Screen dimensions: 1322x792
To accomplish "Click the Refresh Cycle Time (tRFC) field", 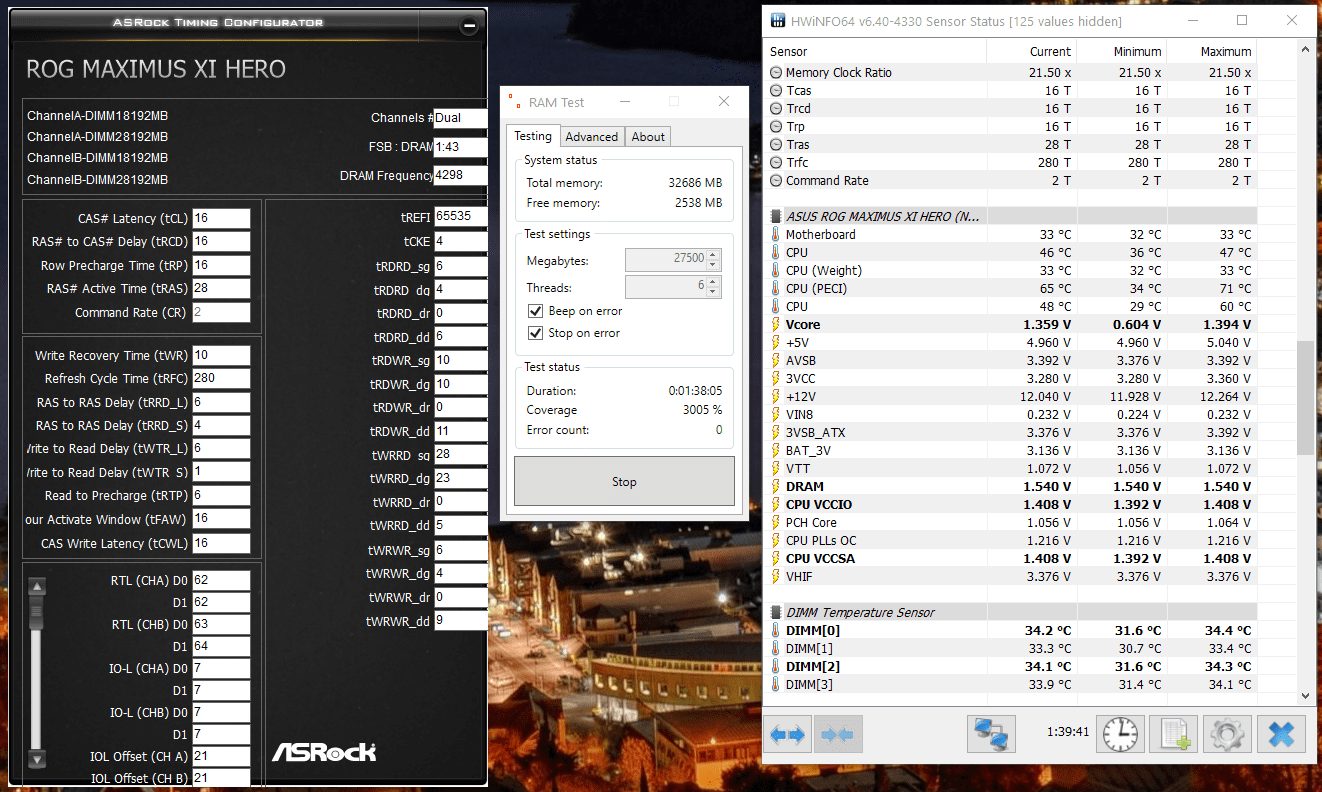I will (x=221, y=379).
